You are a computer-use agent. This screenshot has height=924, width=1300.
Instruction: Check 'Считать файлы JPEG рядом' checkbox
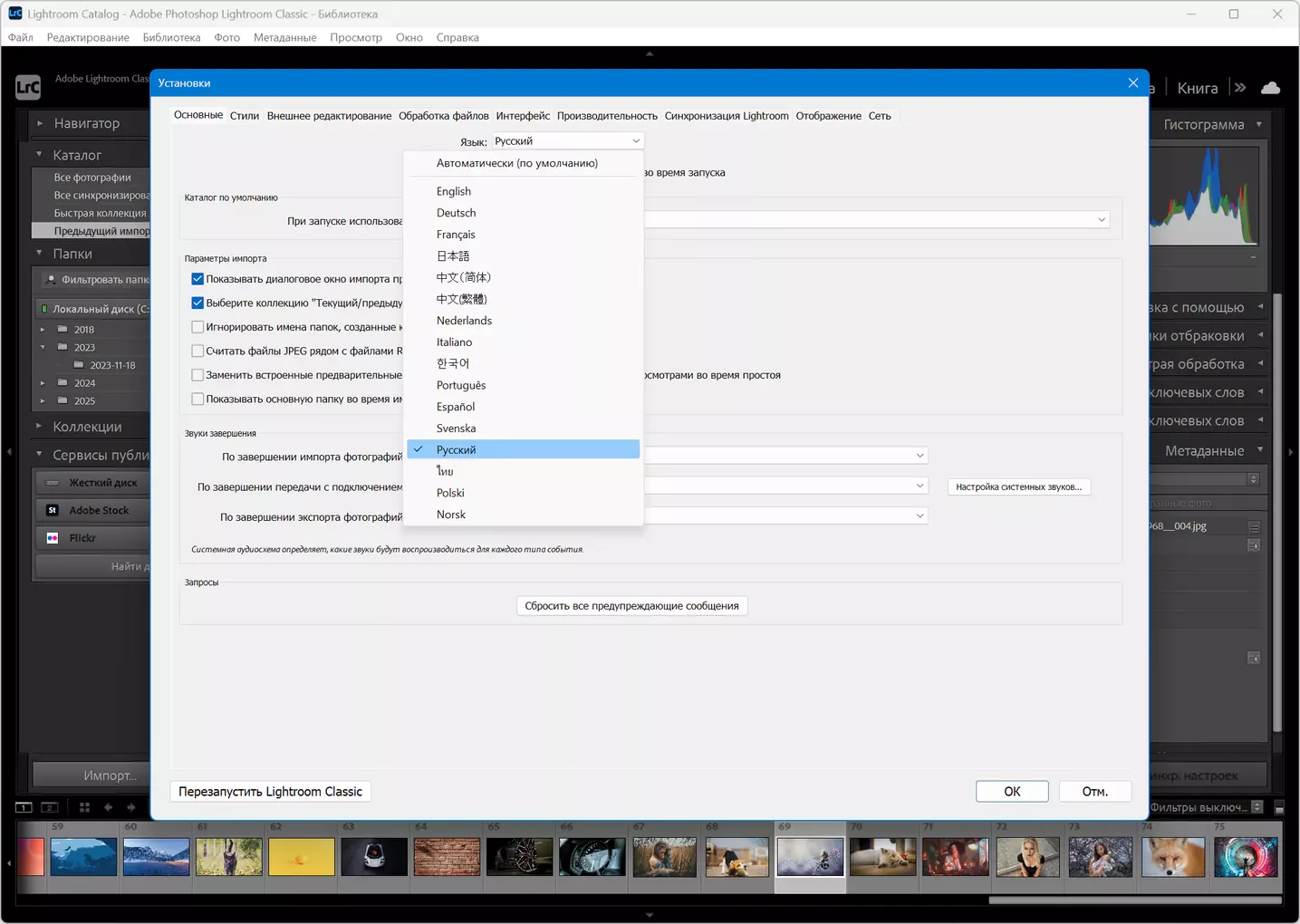point(197,351)
